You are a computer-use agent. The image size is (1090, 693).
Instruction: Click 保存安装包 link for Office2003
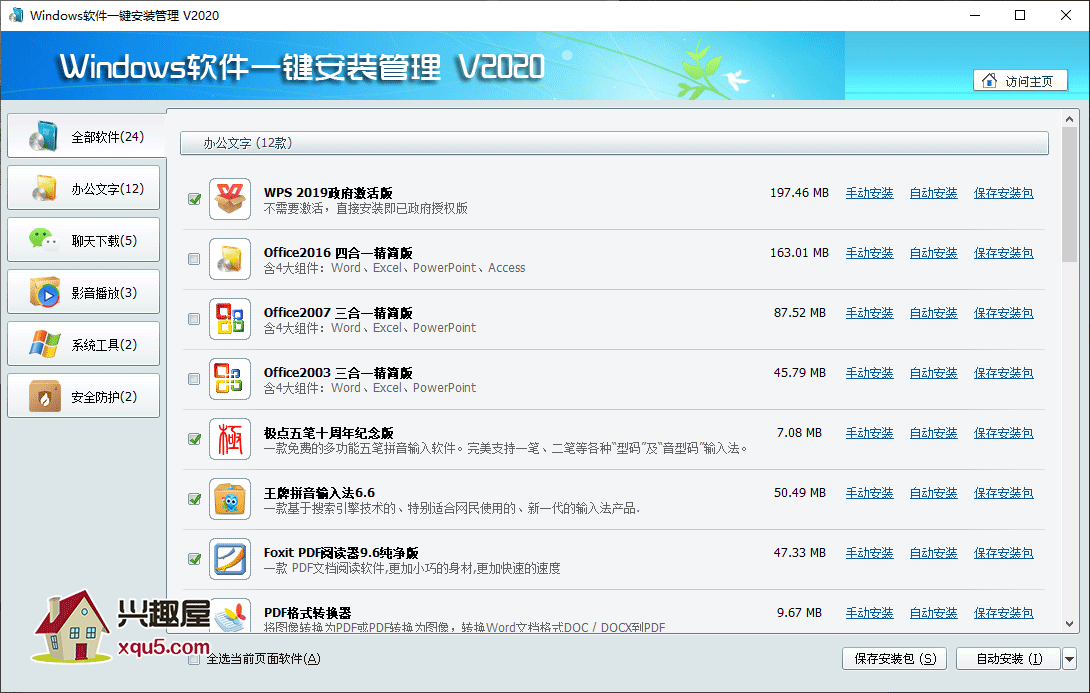coord(1004,373)
